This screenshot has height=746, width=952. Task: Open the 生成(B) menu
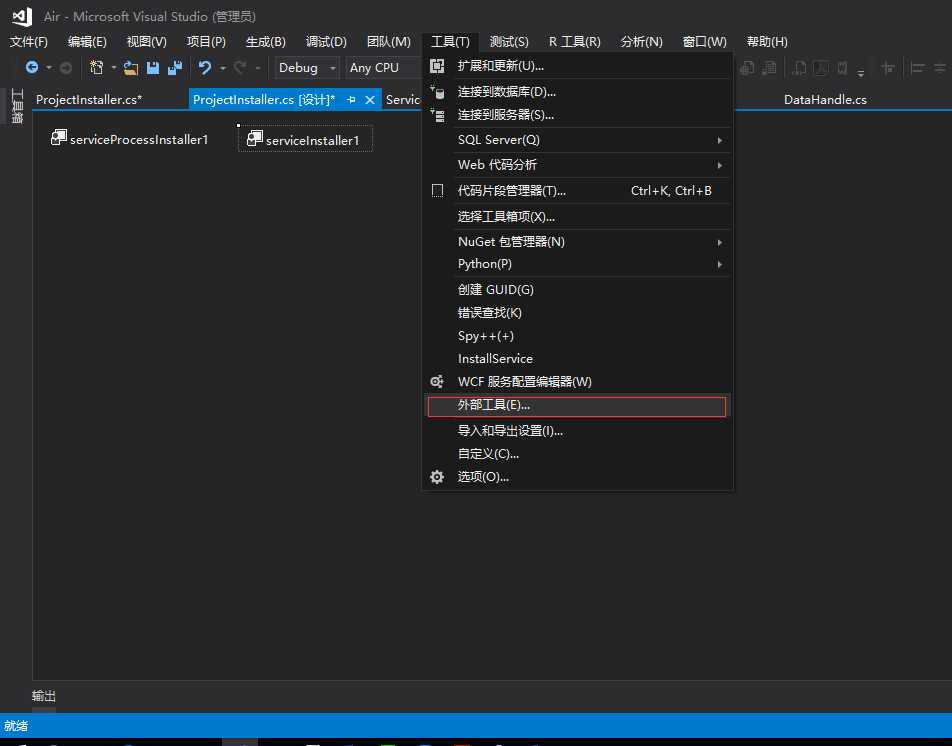[x=265, y=41]
